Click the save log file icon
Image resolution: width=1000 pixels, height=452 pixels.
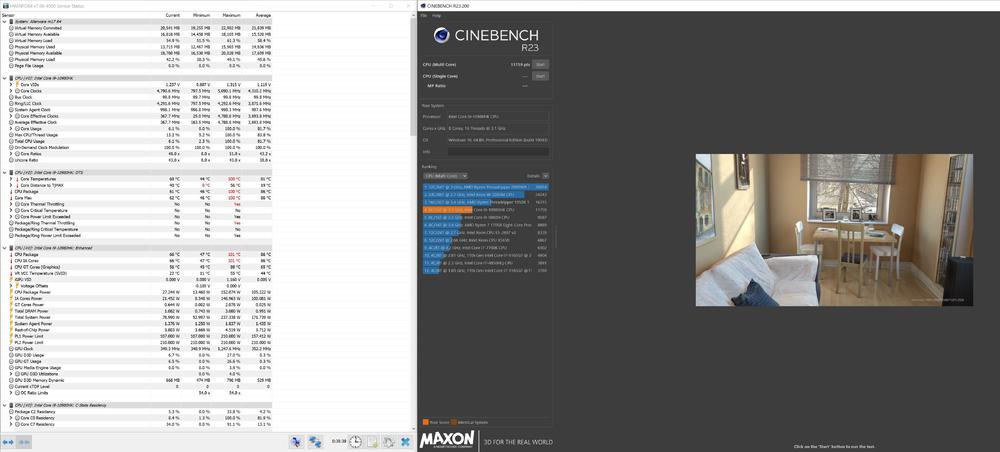(371, 441)
